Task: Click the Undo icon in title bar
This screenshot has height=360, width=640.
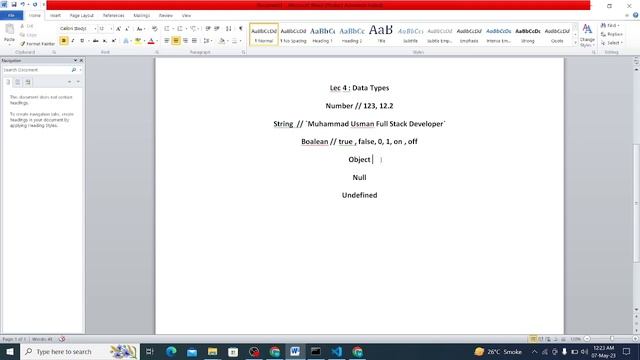Action: coord(22,4)
